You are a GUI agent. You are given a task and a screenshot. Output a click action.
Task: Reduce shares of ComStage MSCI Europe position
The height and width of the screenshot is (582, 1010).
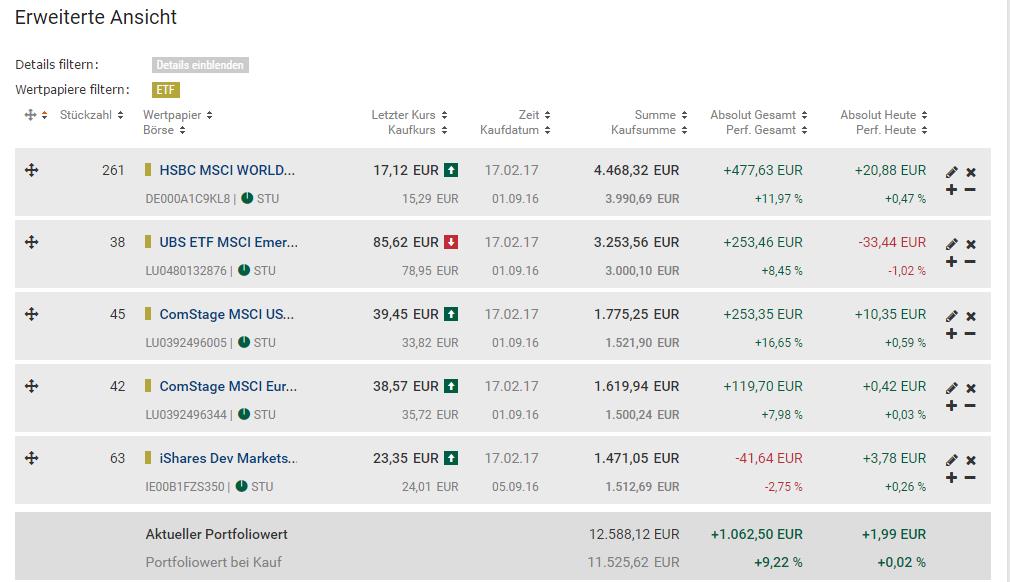(x=970, y=406)
